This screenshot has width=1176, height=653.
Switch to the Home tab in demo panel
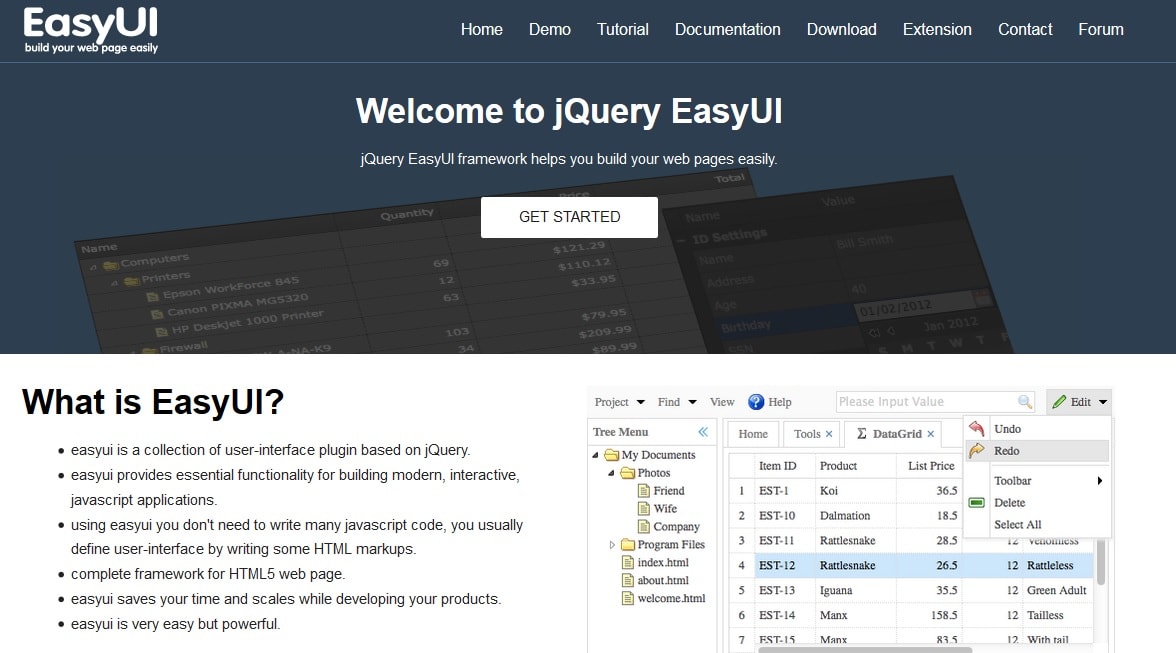[x=753, y=434]
